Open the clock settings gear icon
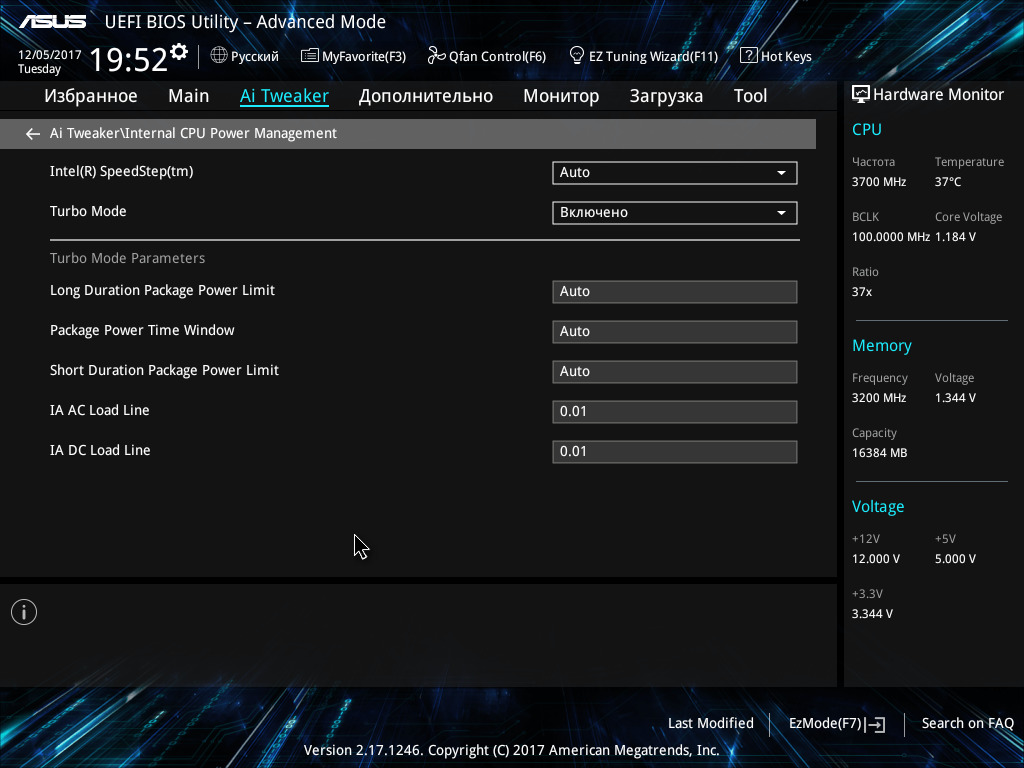The image size is (1024, 768). (x=178, y=52)
